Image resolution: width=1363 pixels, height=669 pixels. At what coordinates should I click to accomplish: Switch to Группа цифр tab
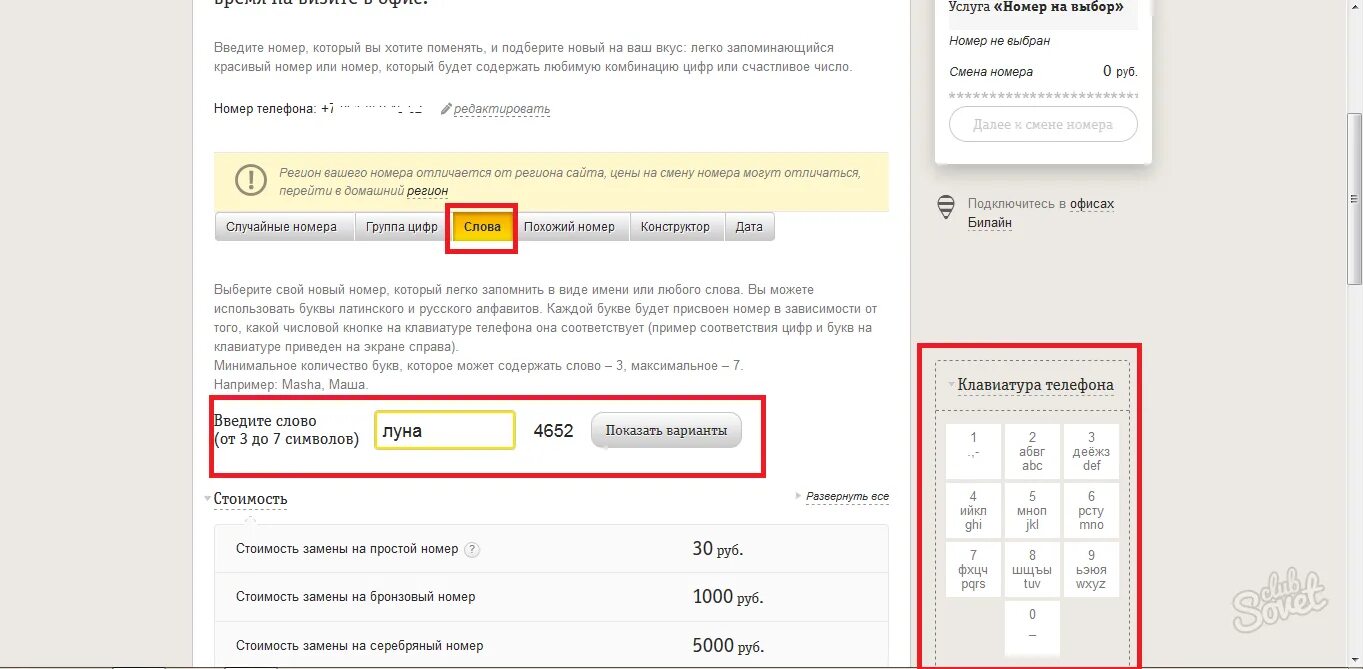[402, 227]
